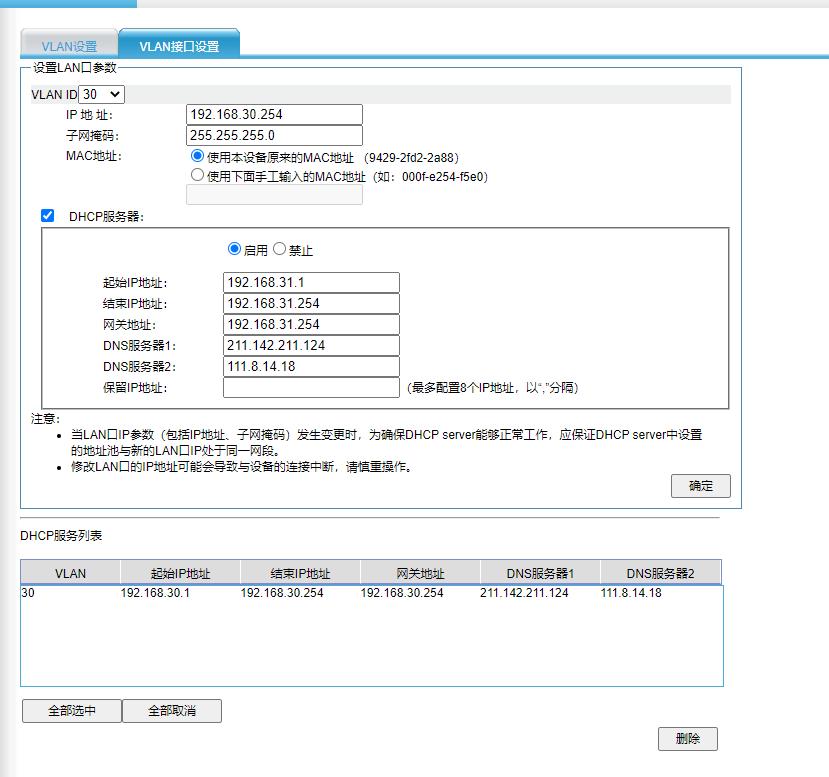
Task: Click the 删除 button
Action: click(688, 738)
